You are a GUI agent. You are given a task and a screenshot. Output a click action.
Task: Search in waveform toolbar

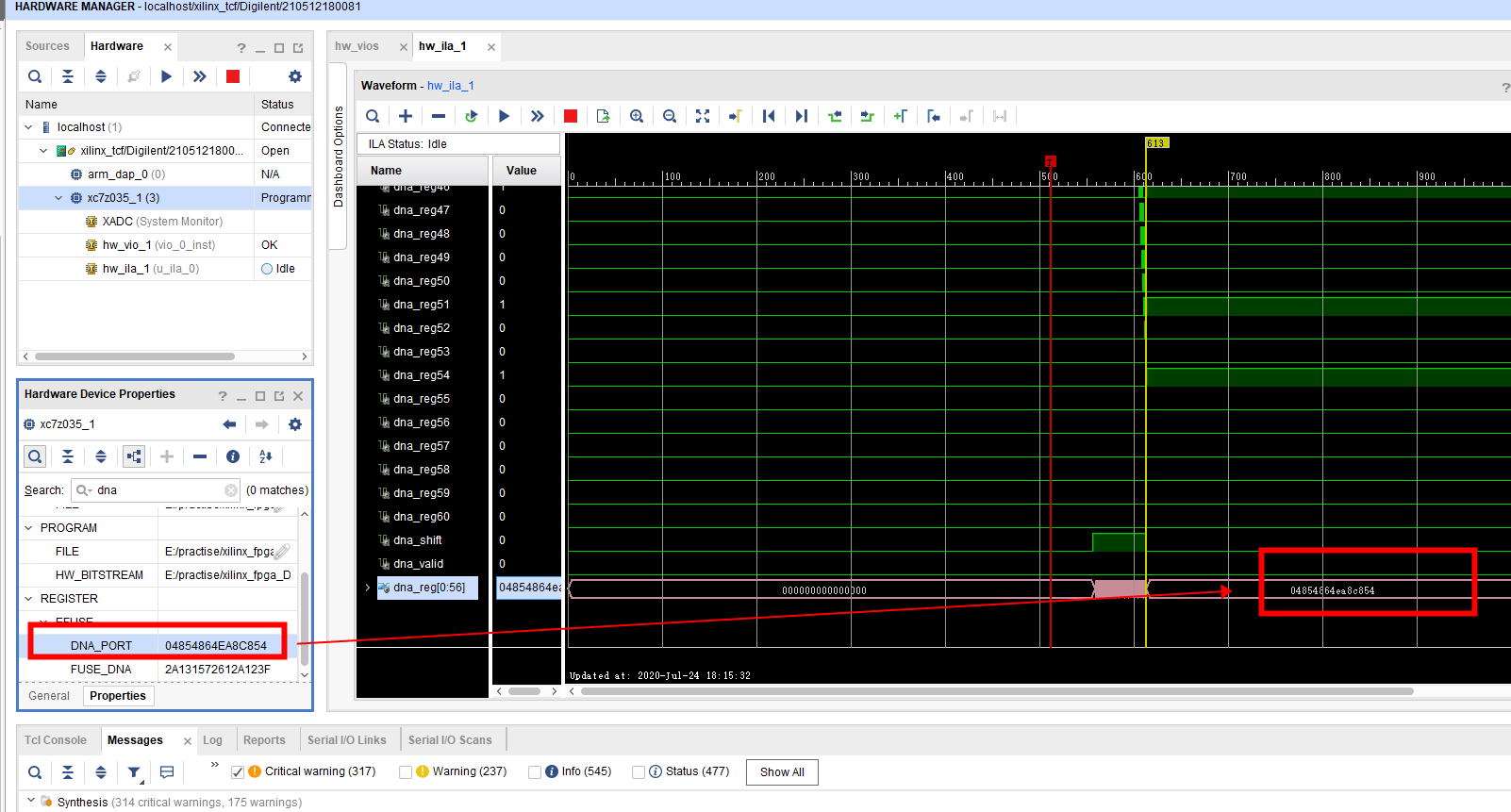point(373,116)
